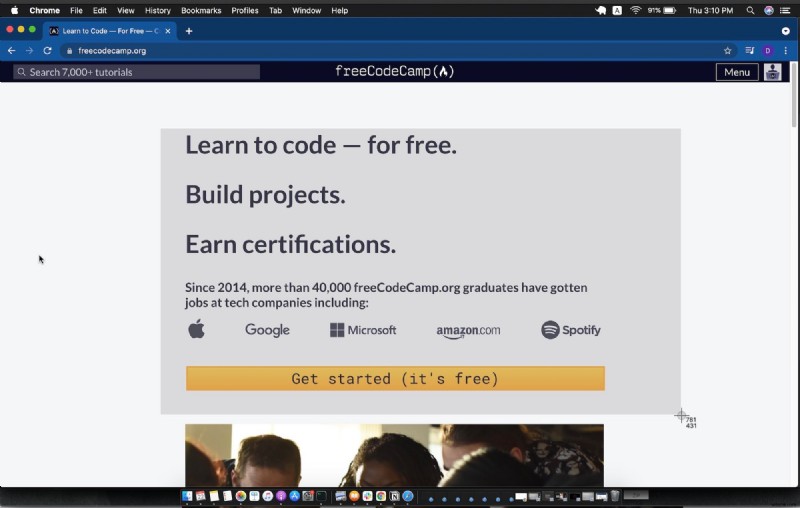This screenshot has width=800, height=508.
Task: Open the History menu
Action: 158,10
